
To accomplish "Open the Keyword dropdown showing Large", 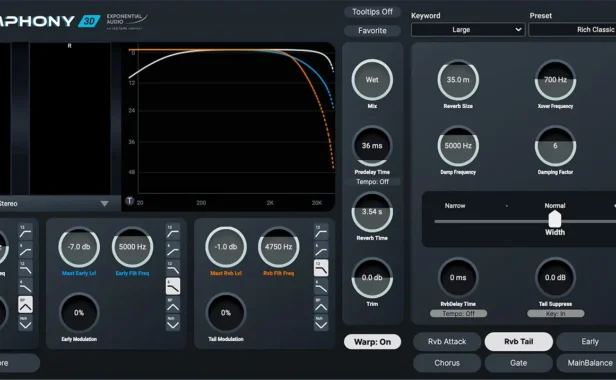I will pos(468,30).
